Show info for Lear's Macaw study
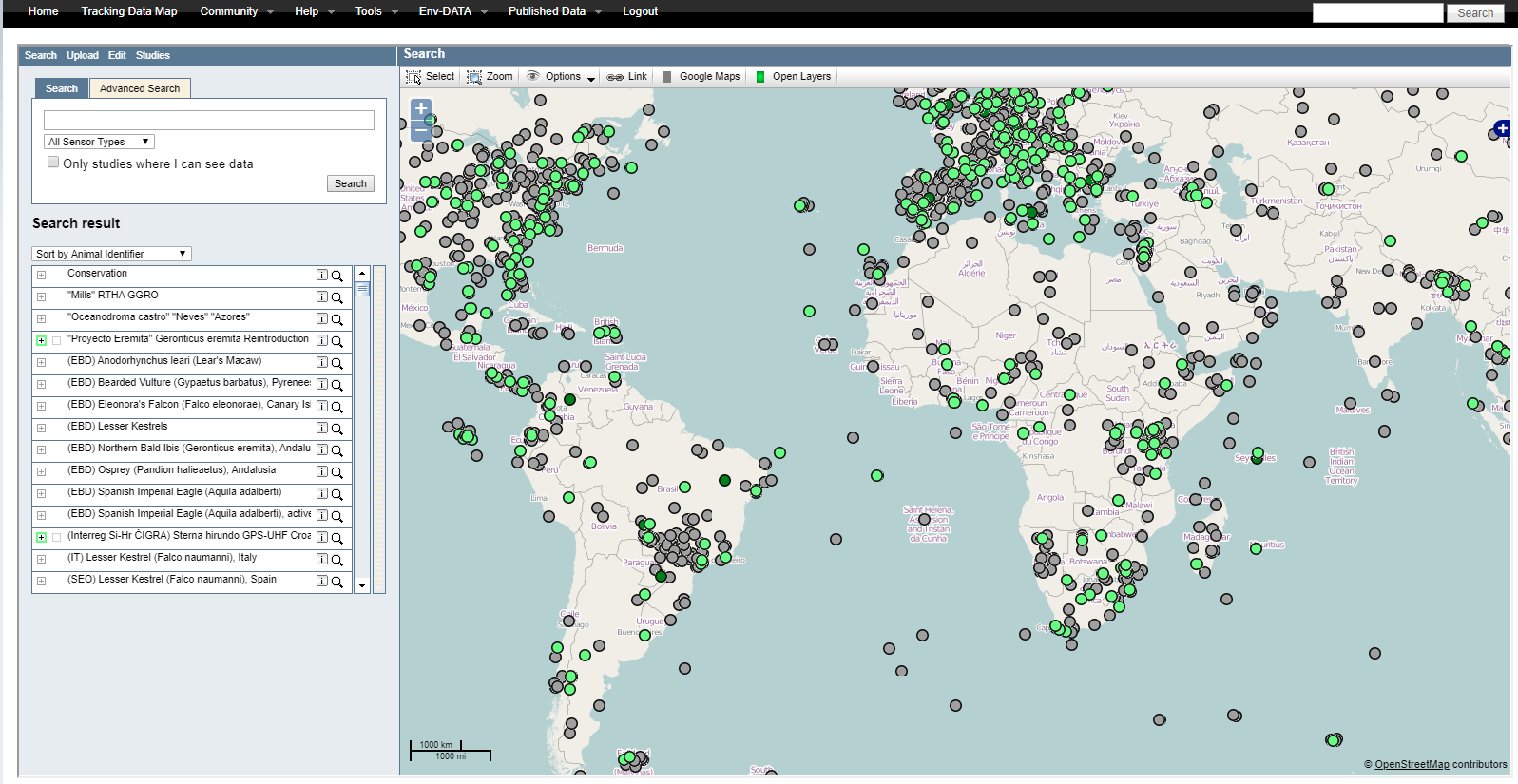This screenshot has height=784, width=1518. (321, 362)
